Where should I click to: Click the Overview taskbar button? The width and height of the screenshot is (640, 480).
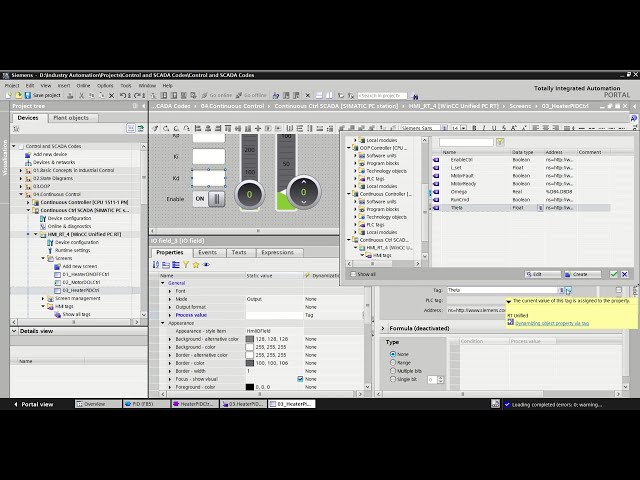point(98,404)
